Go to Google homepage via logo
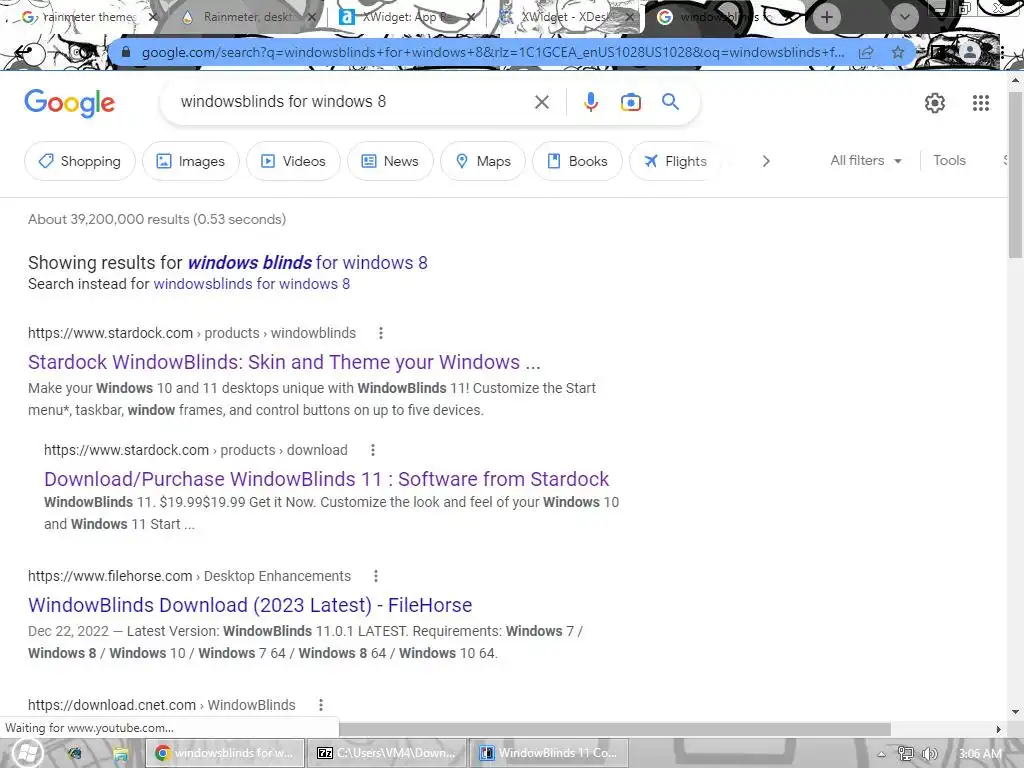1024x768 pixels. 69,103
